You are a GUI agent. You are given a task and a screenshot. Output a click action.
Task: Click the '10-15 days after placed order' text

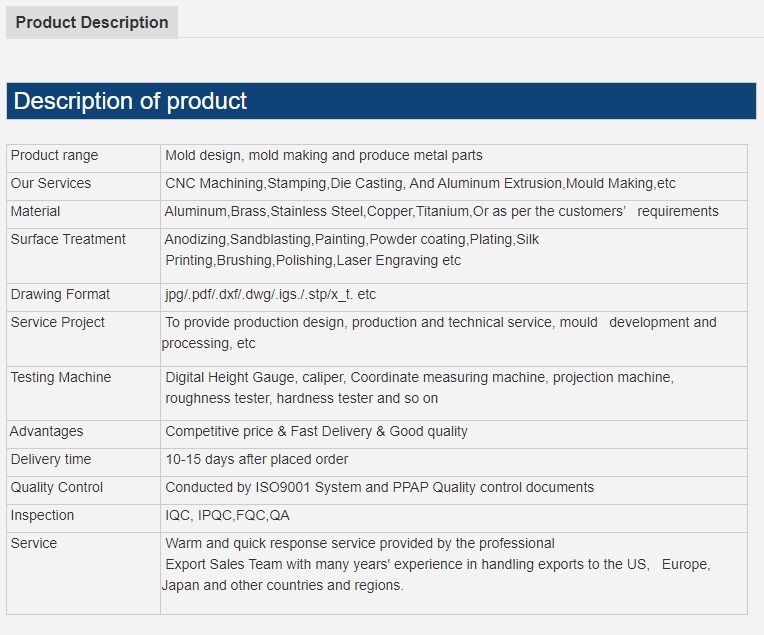pos(257,460)
